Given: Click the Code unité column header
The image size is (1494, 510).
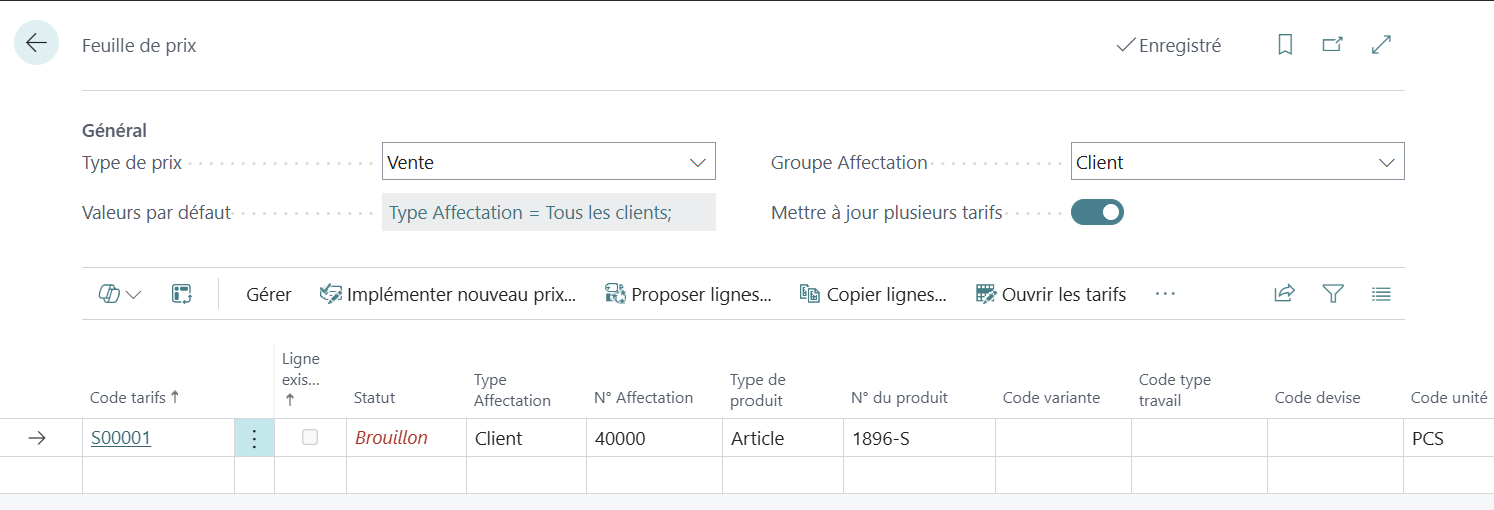Looking at the screenshot, I should 1449,398.
